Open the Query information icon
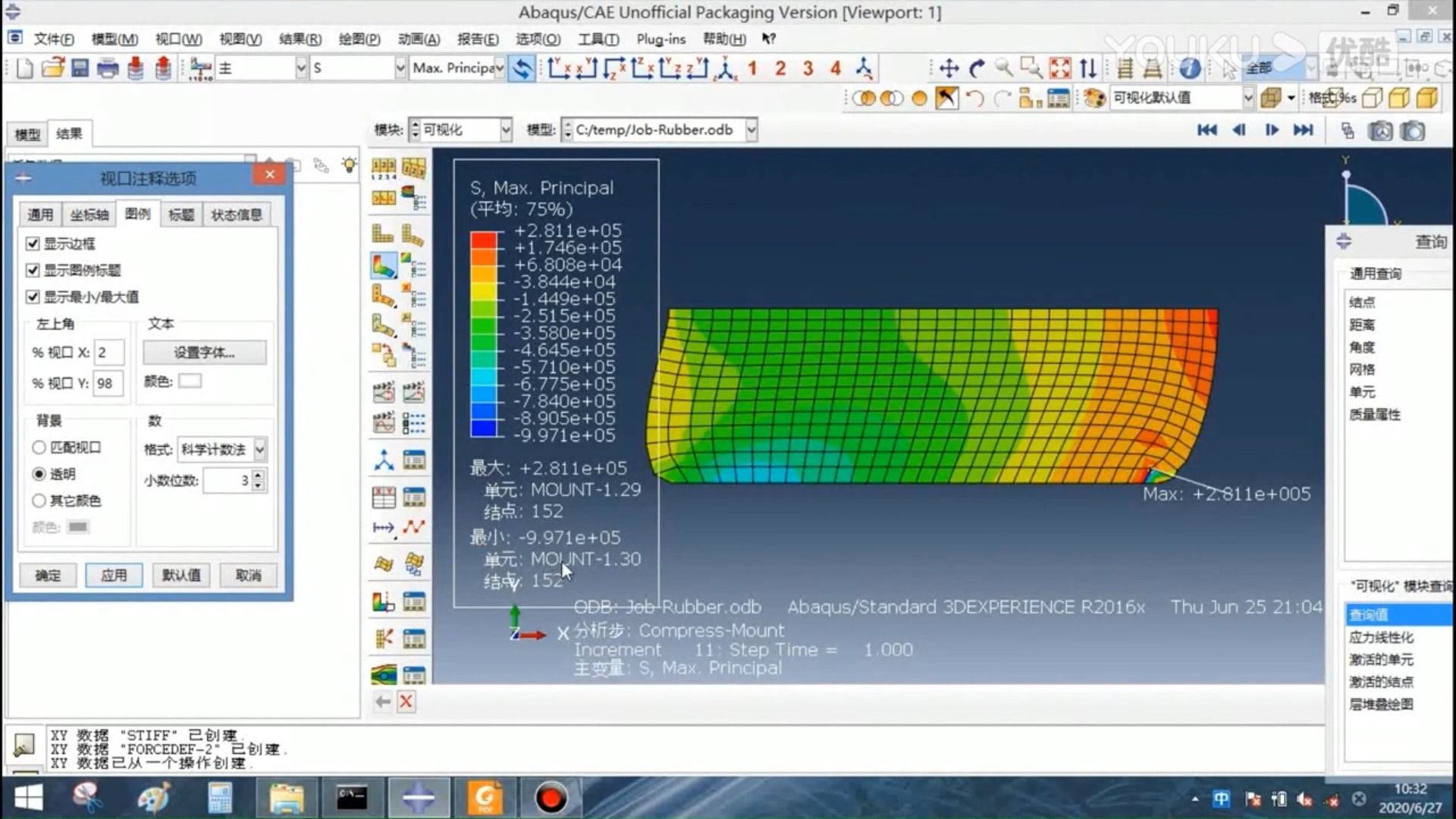 pyautogui.click(x=1190, y=68)
